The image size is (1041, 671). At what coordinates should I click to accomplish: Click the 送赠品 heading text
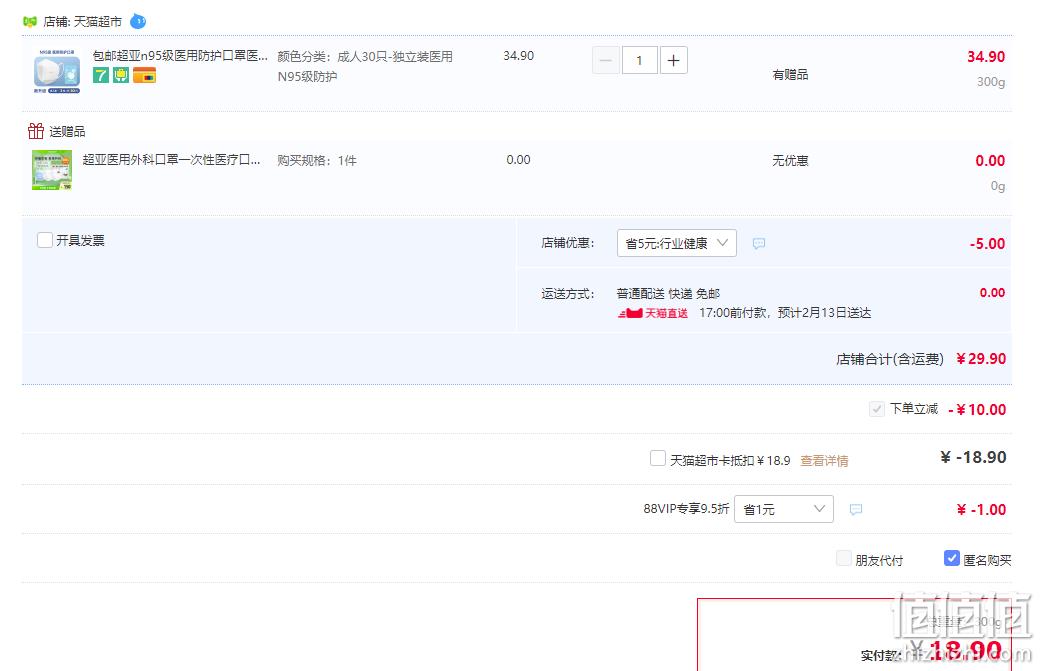[67, 131]
